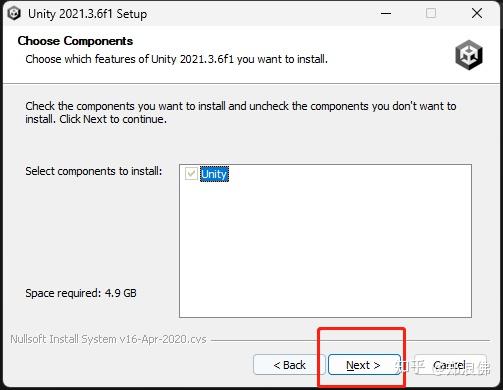Cancel the Unity installation
This screenshot has height=390, width=503.
click(450, 365)
